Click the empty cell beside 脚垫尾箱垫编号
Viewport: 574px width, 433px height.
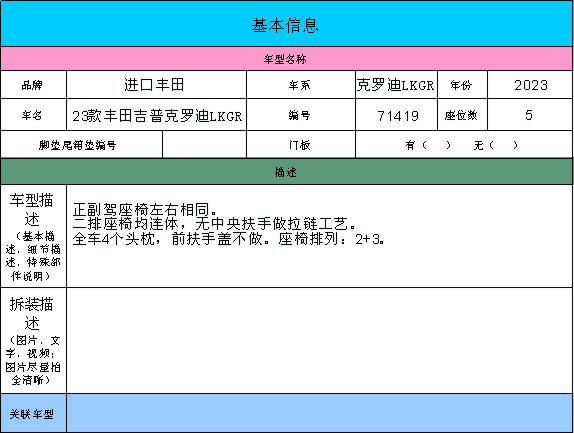pos(204,145)
